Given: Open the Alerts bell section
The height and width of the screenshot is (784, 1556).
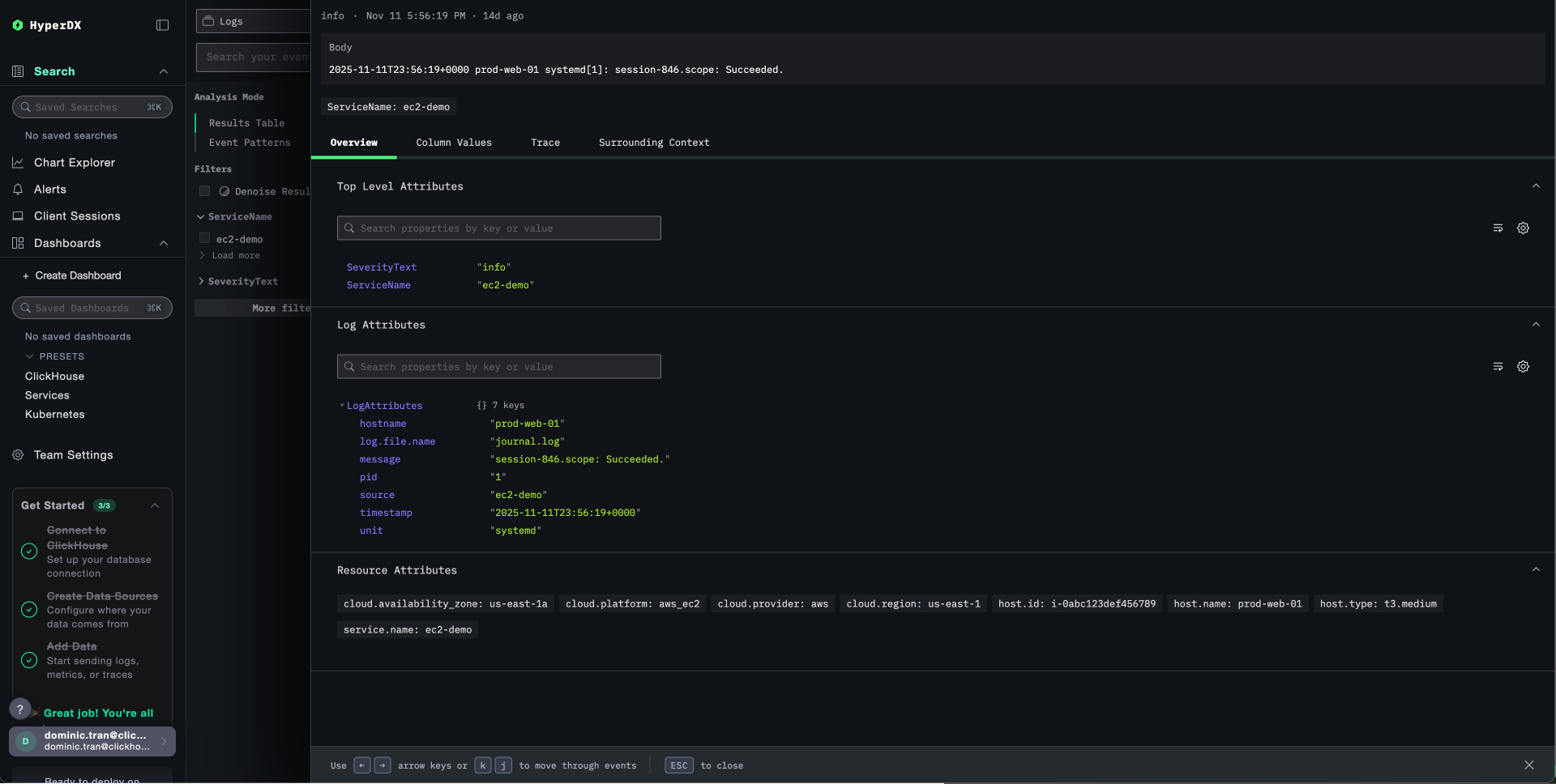Looking at the screenshot, I should tap(50, 190).
